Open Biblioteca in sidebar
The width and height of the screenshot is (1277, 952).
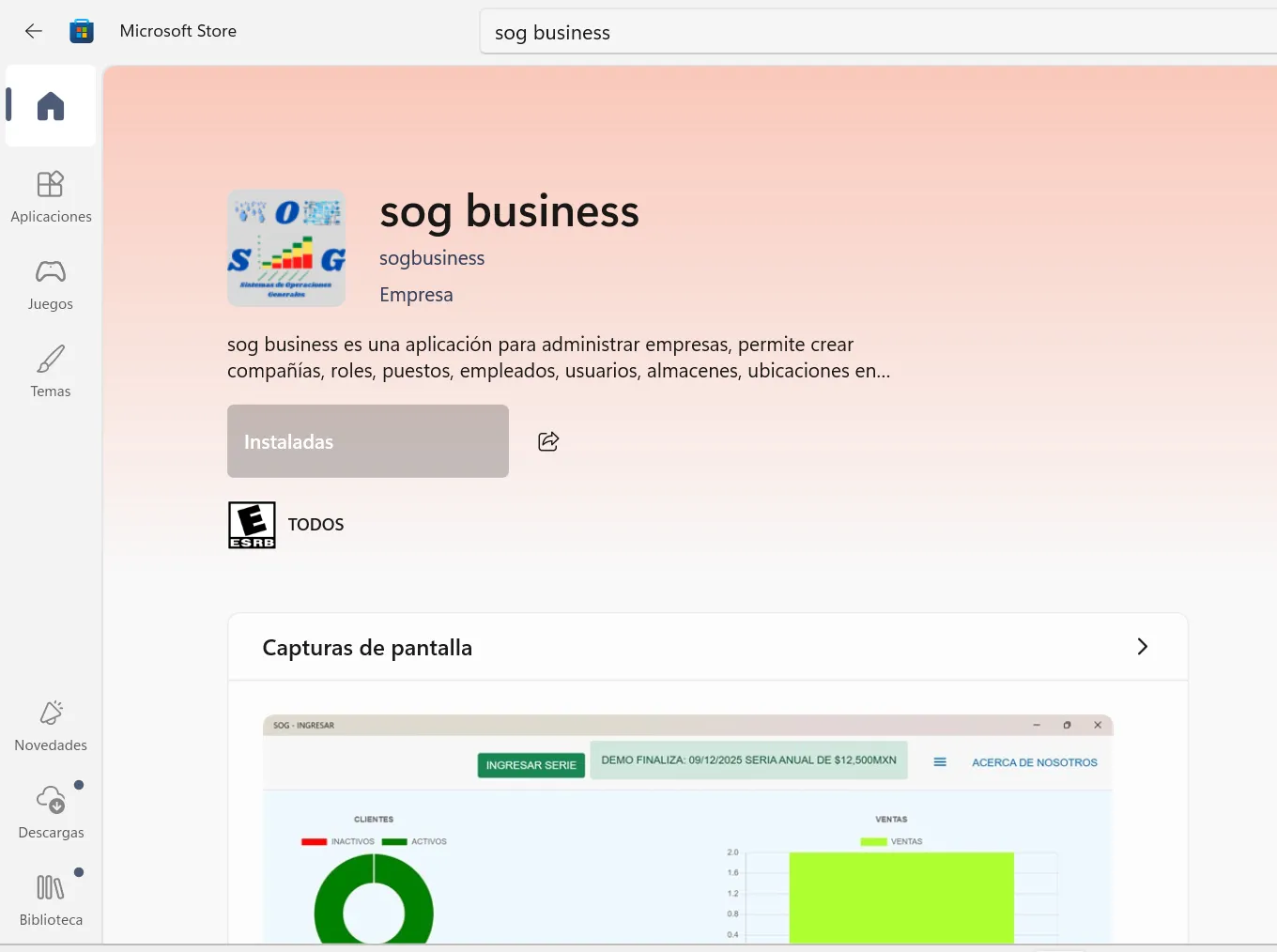click(51, 900)
